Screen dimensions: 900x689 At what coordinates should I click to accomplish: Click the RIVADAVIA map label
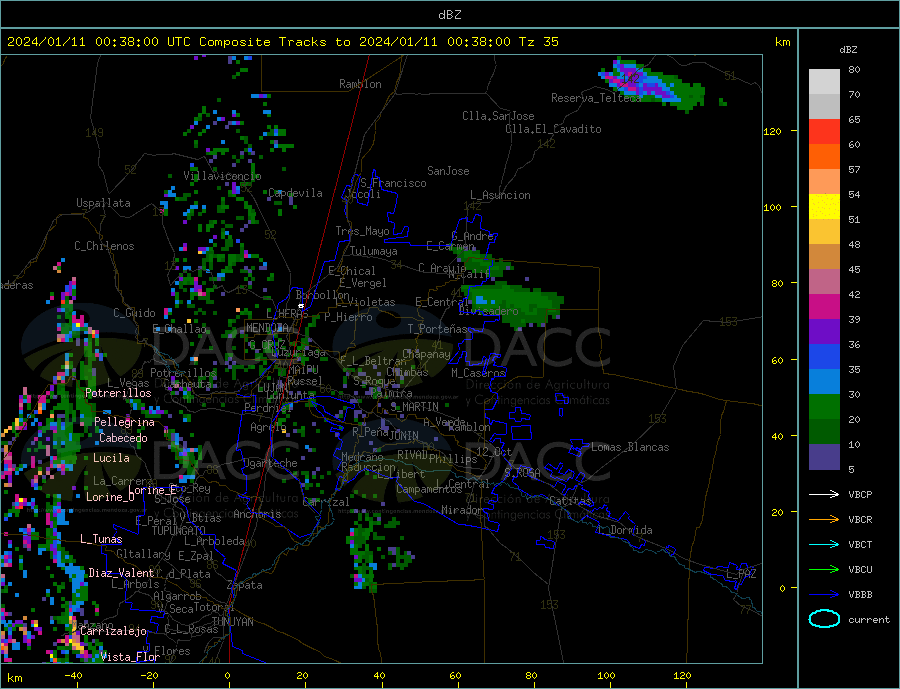click(413, 455)
